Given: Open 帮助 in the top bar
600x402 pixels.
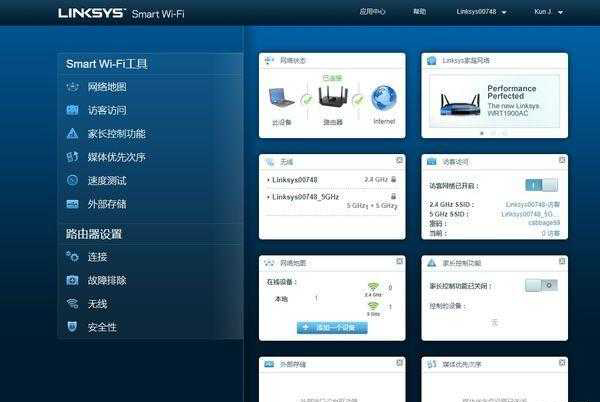Looking at the screenshot, I should coord(418,13).
